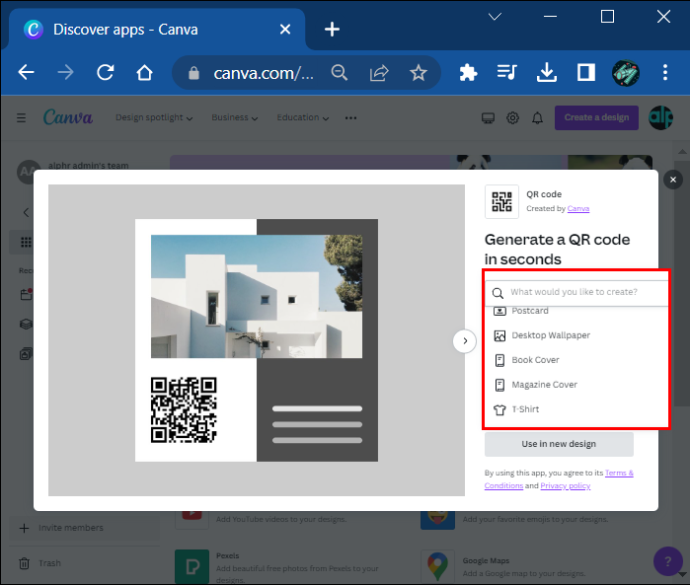Share this page from address bar

[x=379, y=73]
